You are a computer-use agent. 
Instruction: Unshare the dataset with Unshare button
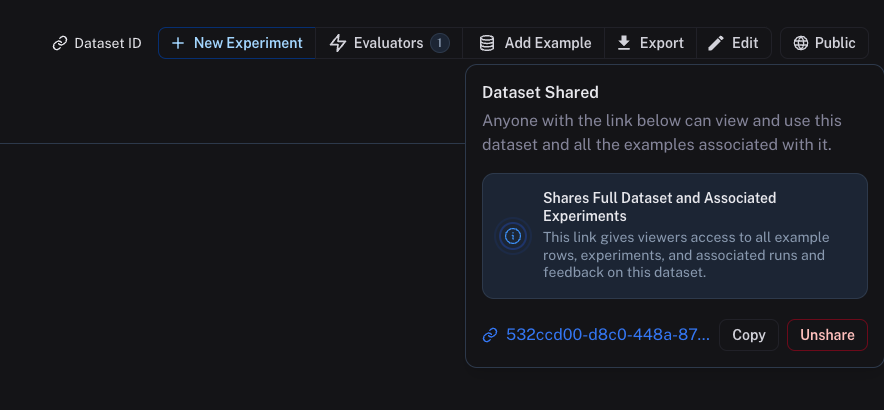827,335
